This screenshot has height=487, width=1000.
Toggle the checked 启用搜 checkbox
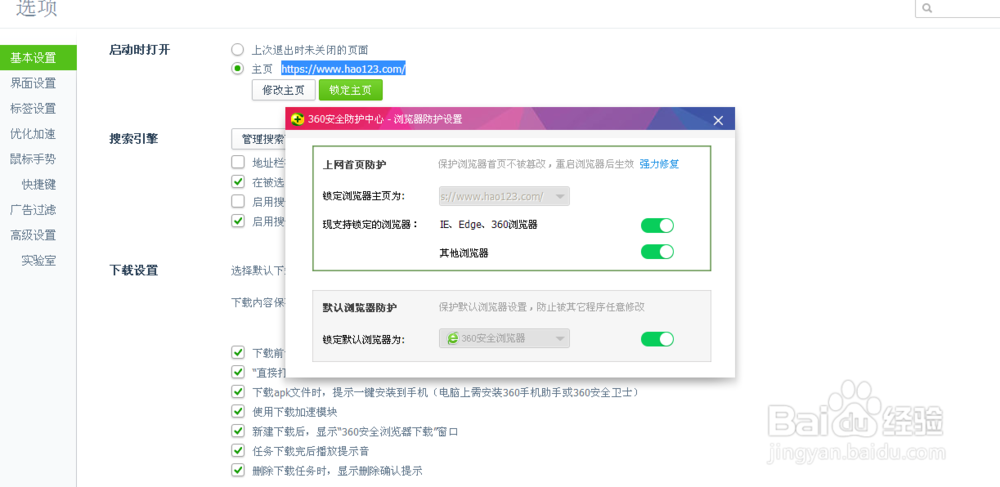point(238,221)
